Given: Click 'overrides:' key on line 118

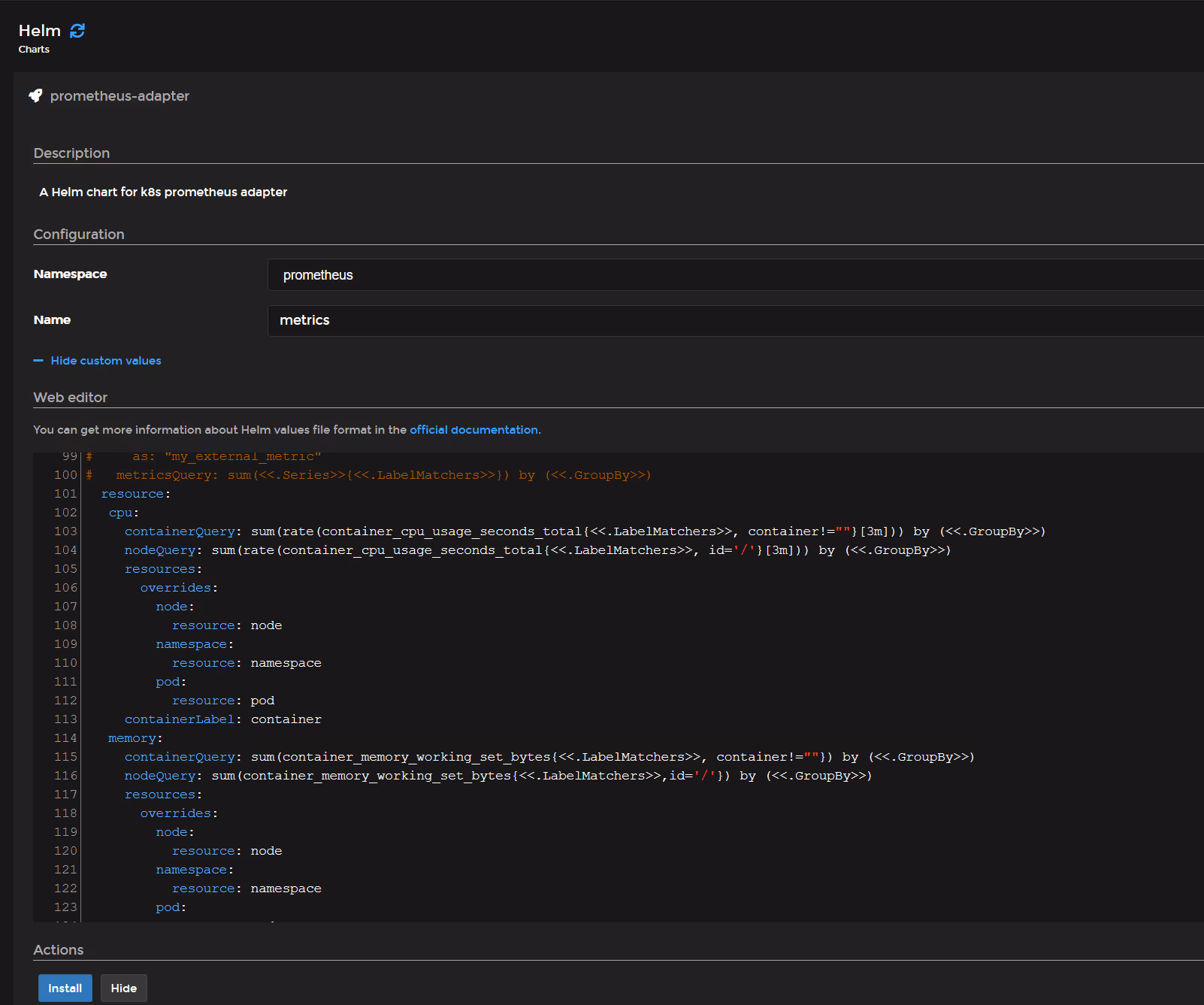Looking at the screenshot, I should coord(179,813).
